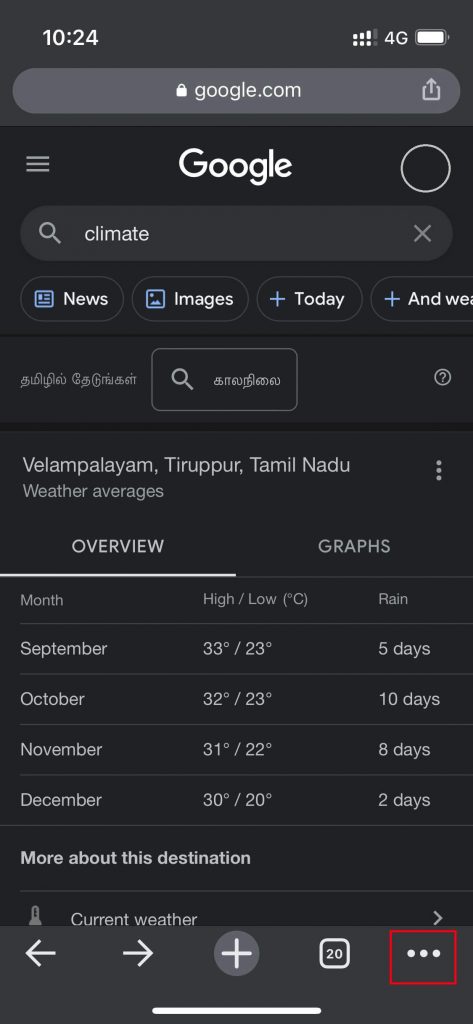The height and width of the screenshot is (1024, 473).
Task: Add the Today chip to search
Action: [x=309, y=299]
